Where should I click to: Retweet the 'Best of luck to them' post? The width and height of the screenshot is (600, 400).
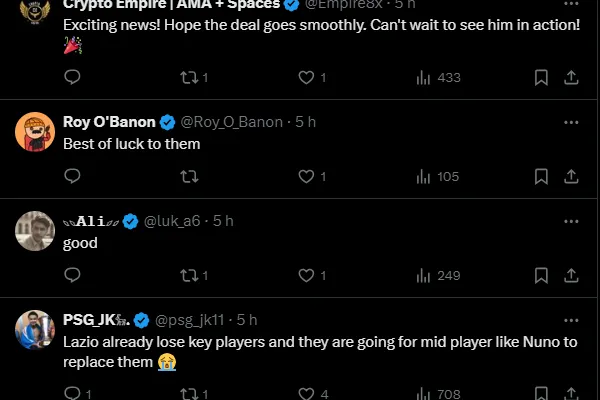(189, 176)
